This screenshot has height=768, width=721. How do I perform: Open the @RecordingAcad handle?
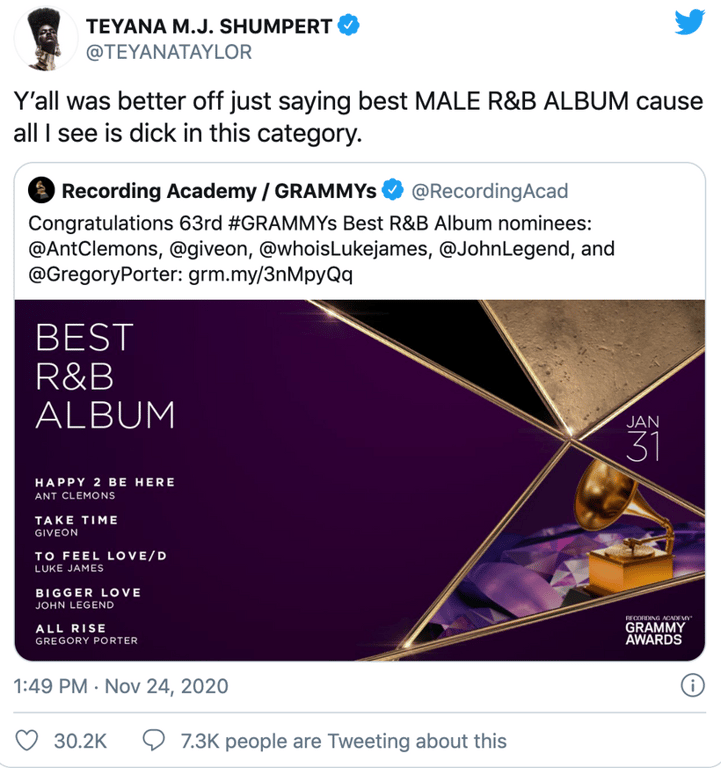point(490,190)
